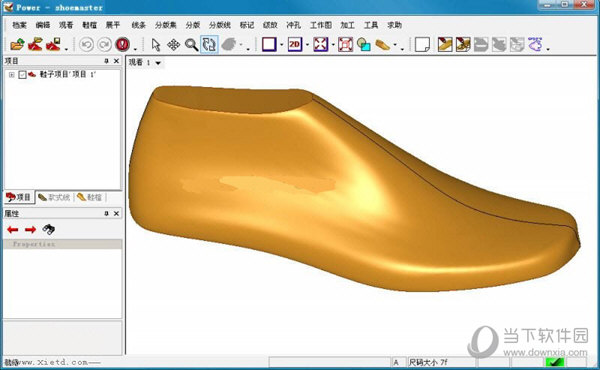The image size is (600, 370).
Task: Click the open folder icon
Action: (17, 45)
